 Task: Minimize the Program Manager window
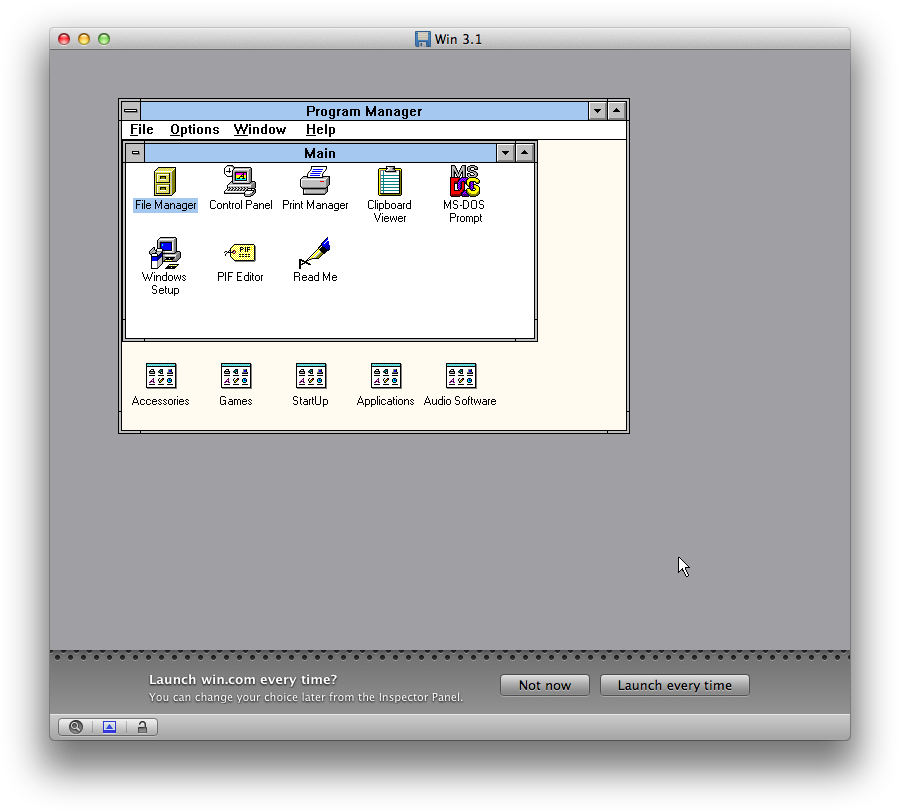point(597,111)
